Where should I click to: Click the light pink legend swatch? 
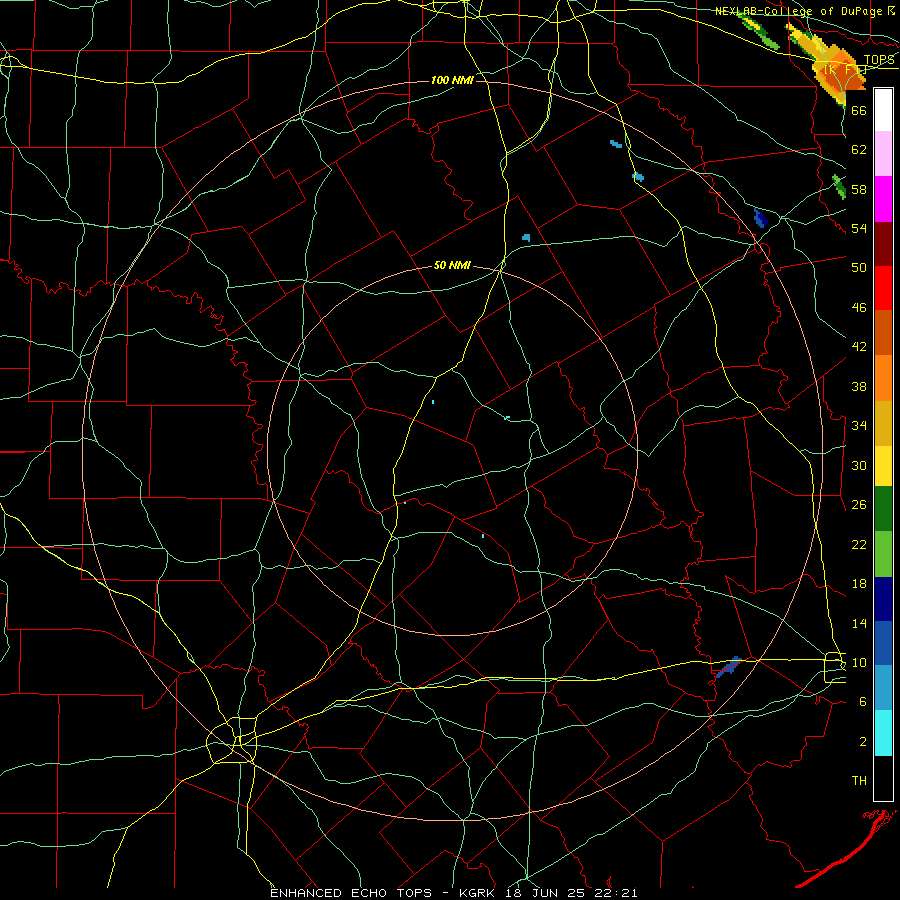tap(883, 153)
